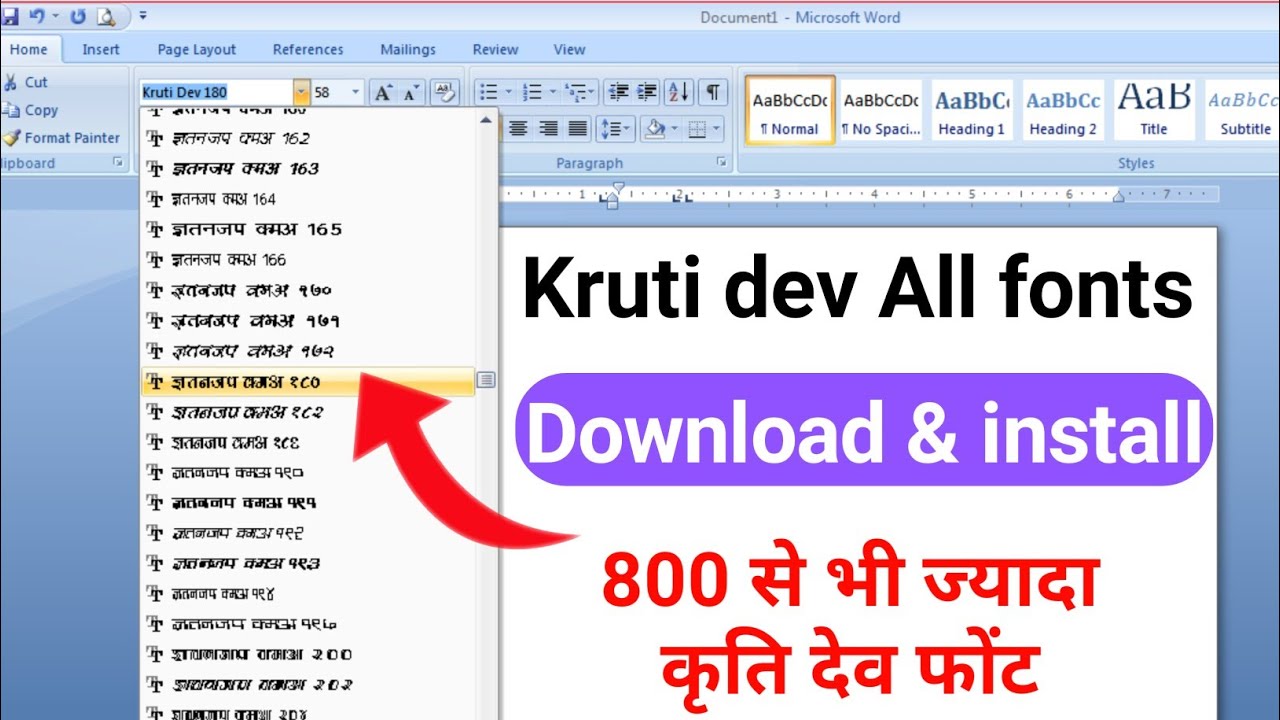Screen dimensions: 1280x720
Task: Click Decrease Indent icon
Action: [618, 92]
